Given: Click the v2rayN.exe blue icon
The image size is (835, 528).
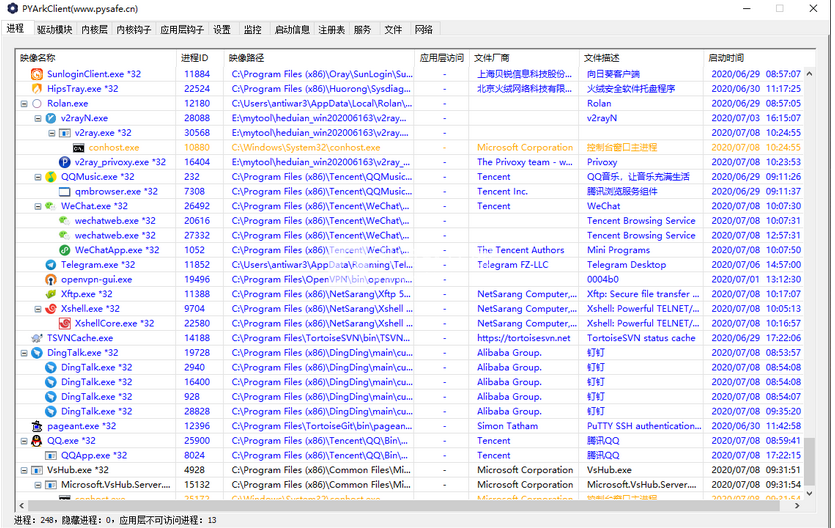Looking at the screenshot, I should pyautogui.click(x=51, y=118).
